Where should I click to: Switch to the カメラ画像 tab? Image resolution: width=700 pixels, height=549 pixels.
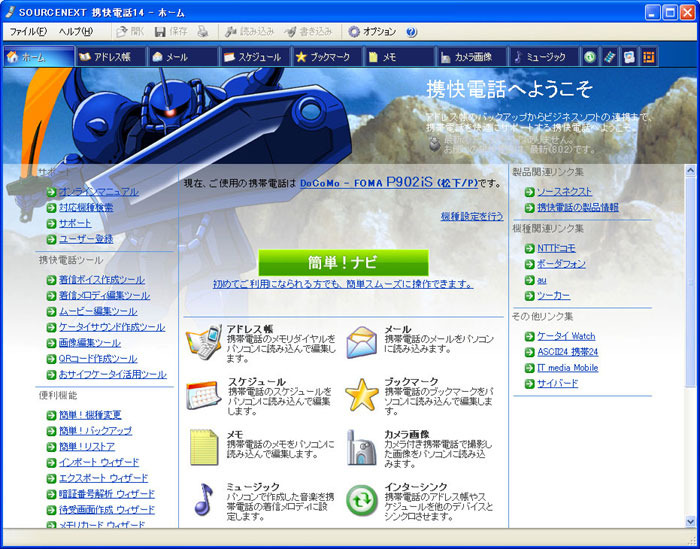point(472,57)
